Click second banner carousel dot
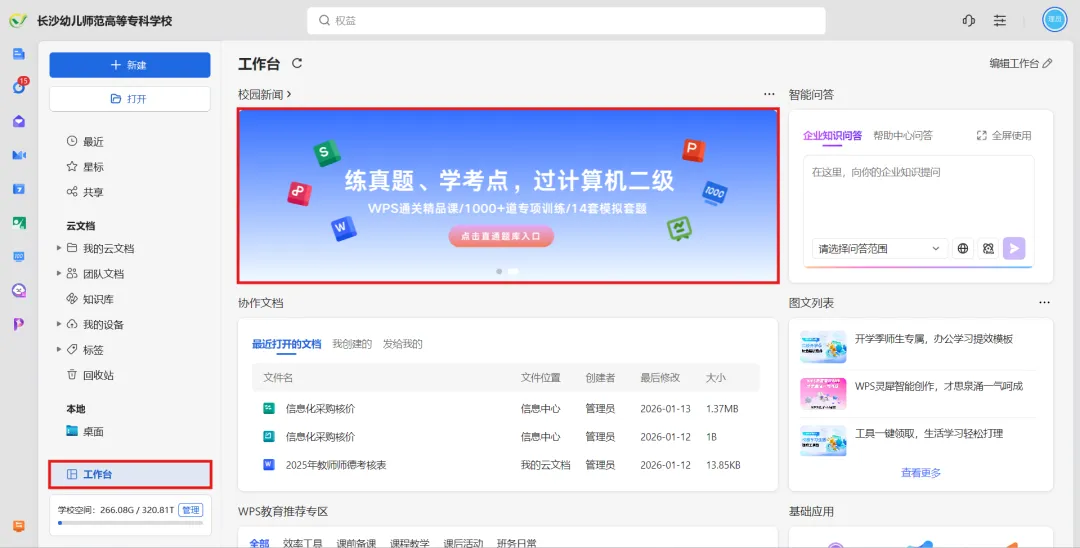The image size is (1080, 548). pyautogui.click(x=512, y=271)
